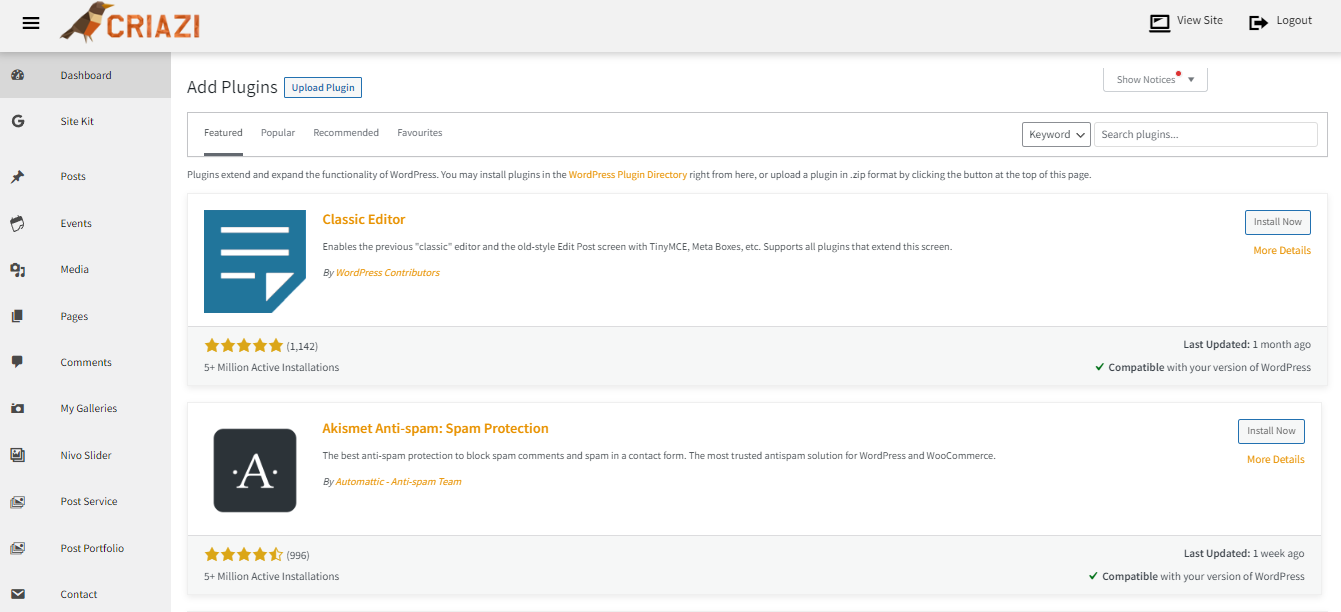Install the Classic Editor plugin
Image resolution: width=1341 pixels, height=612 pixels.
tap(1277, 222)
